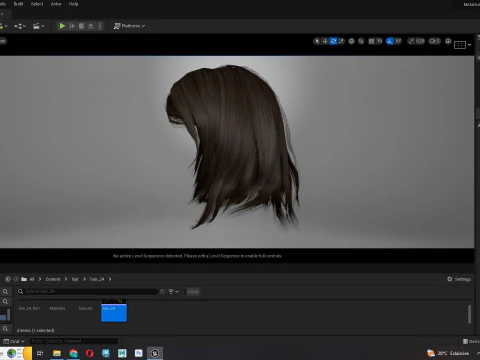The width and height of the screenshot is (480, 360).
Task: Select the Content breadcrumb in the path
Action: coord(53,279)
